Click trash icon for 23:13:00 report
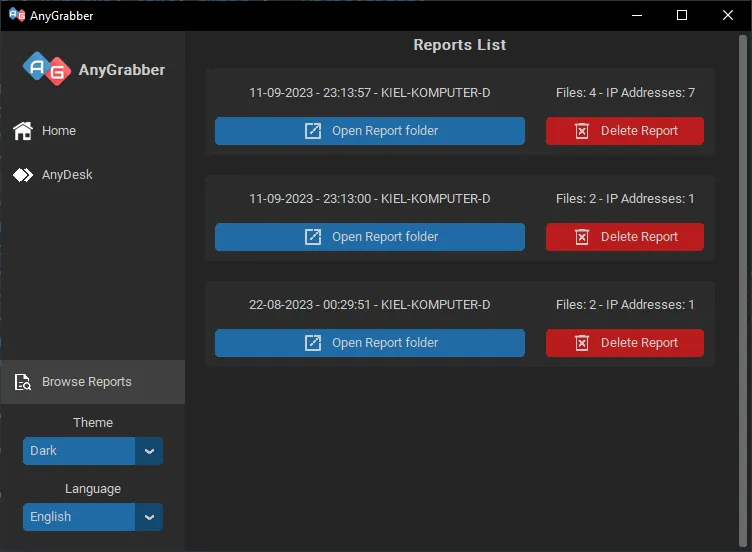The height and width of the screenshot is (552, 752). [x=582, y=237]
